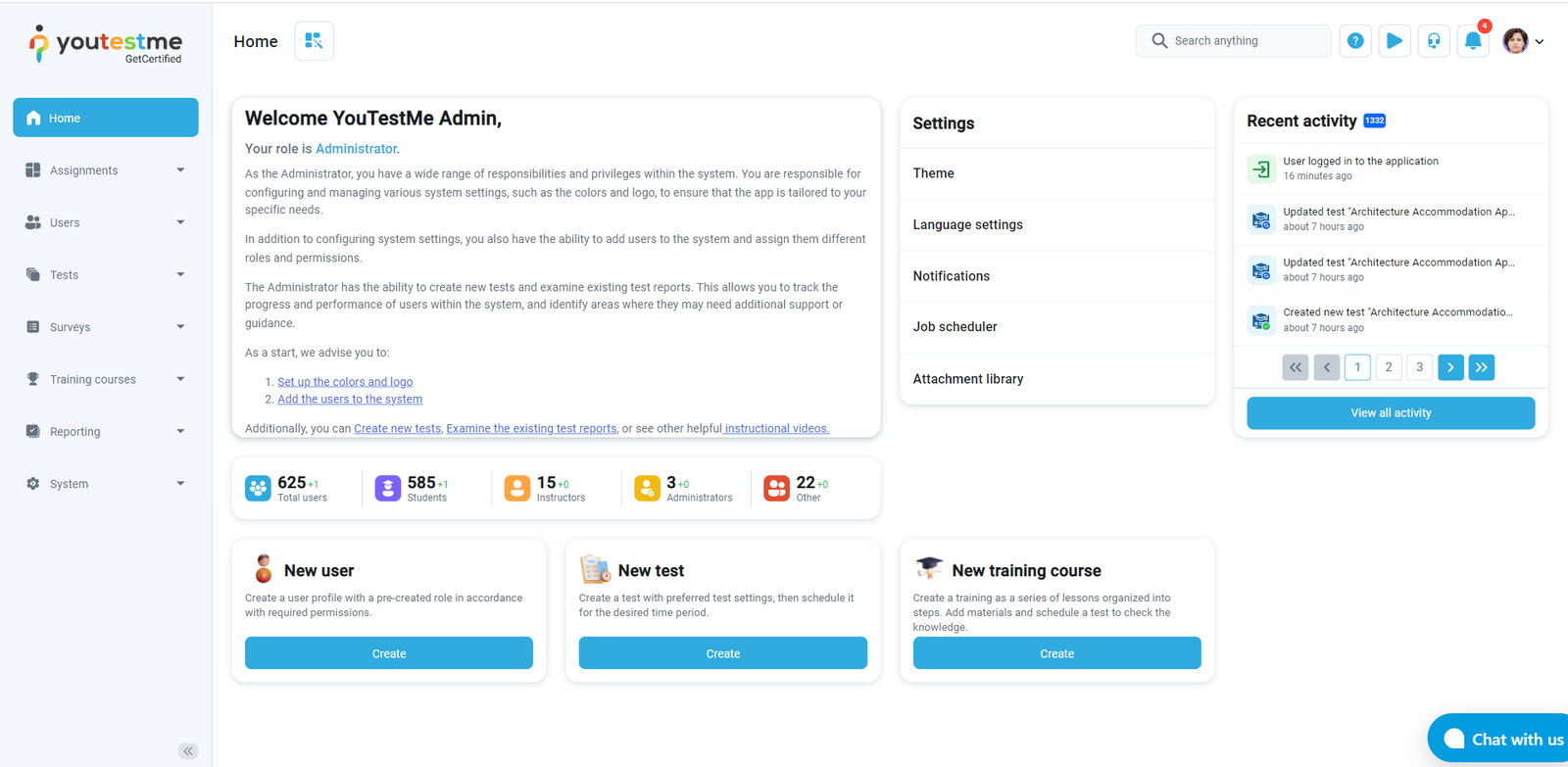Expand the Tests menu arrow

pyautogui.click(x=180, y=275)
